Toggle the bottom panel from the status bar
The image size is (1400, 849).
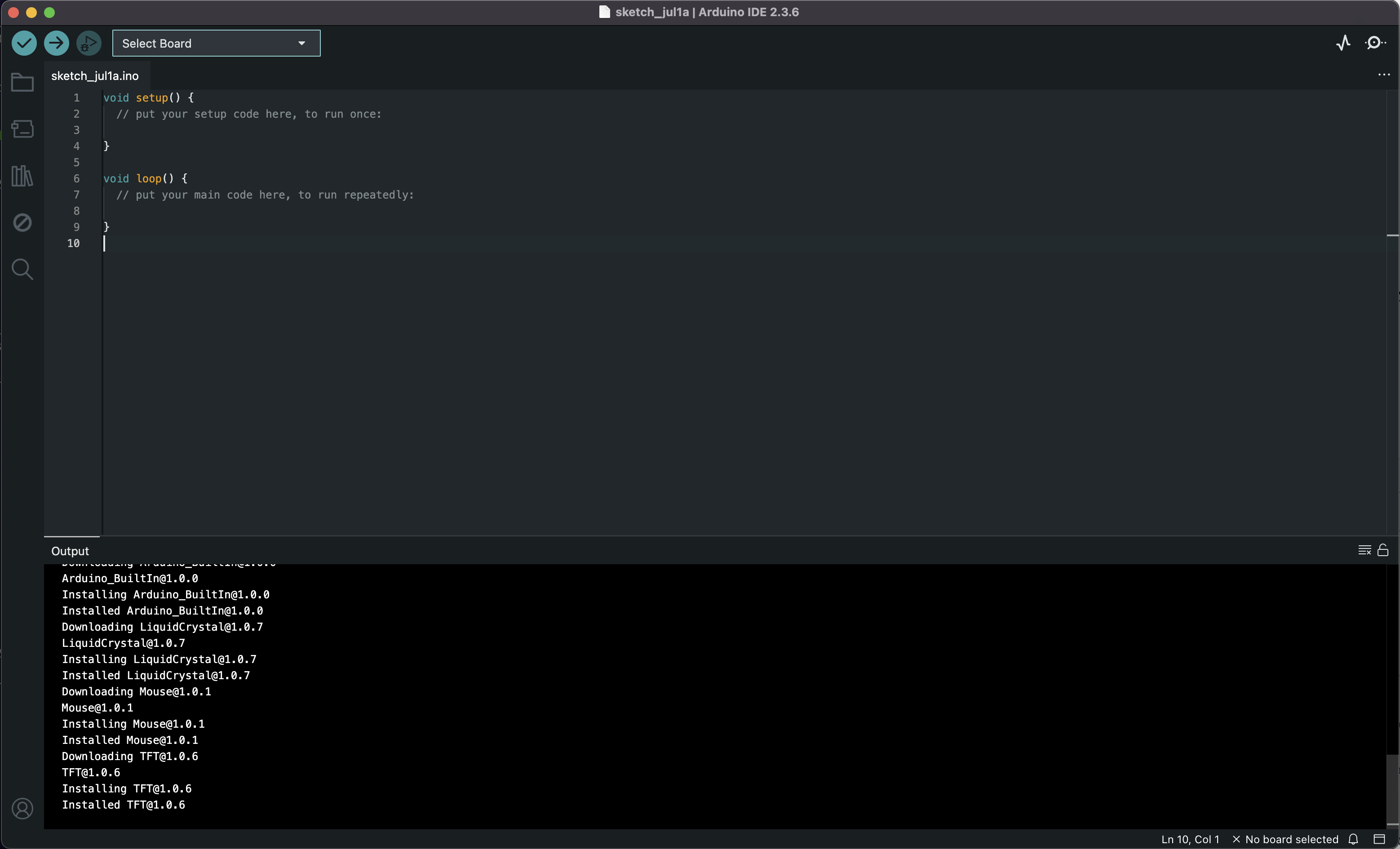click(x=1379, y=839)
